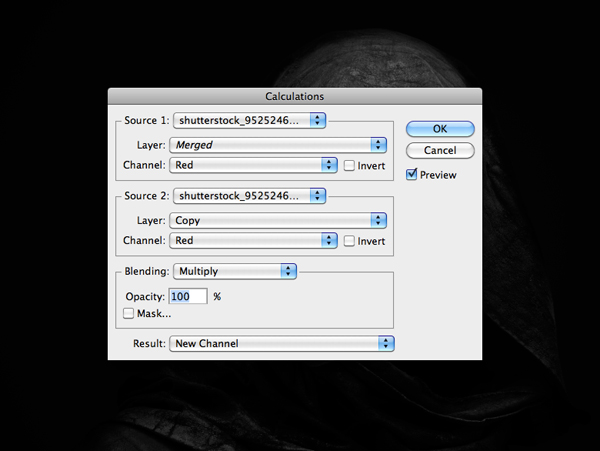The image size is (600, 451).
Task: Expand the Source 2 Channel dropdown
Action: (x=253, y=241)
